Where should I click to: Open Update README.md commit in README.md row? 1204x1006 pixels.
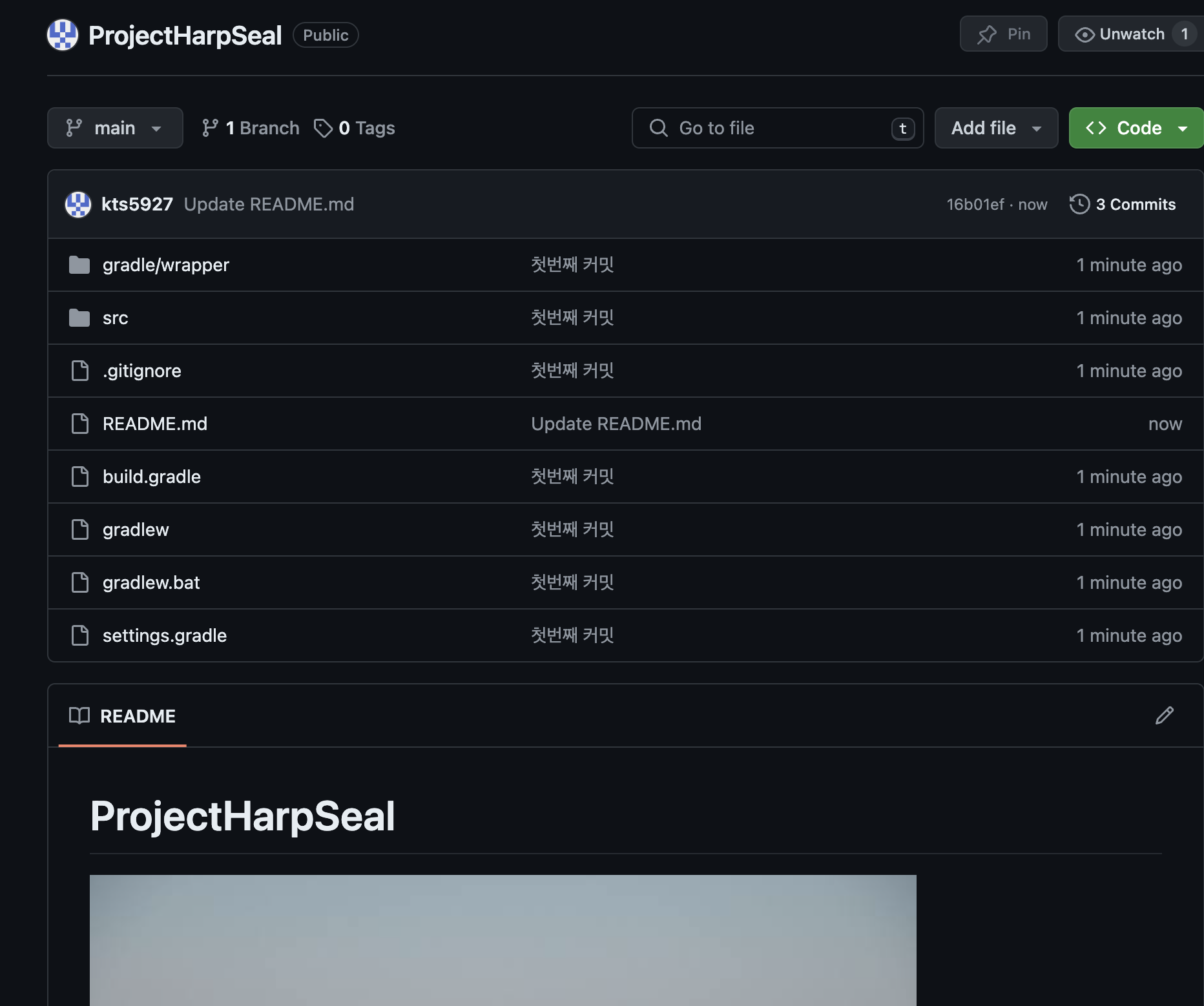616,424
